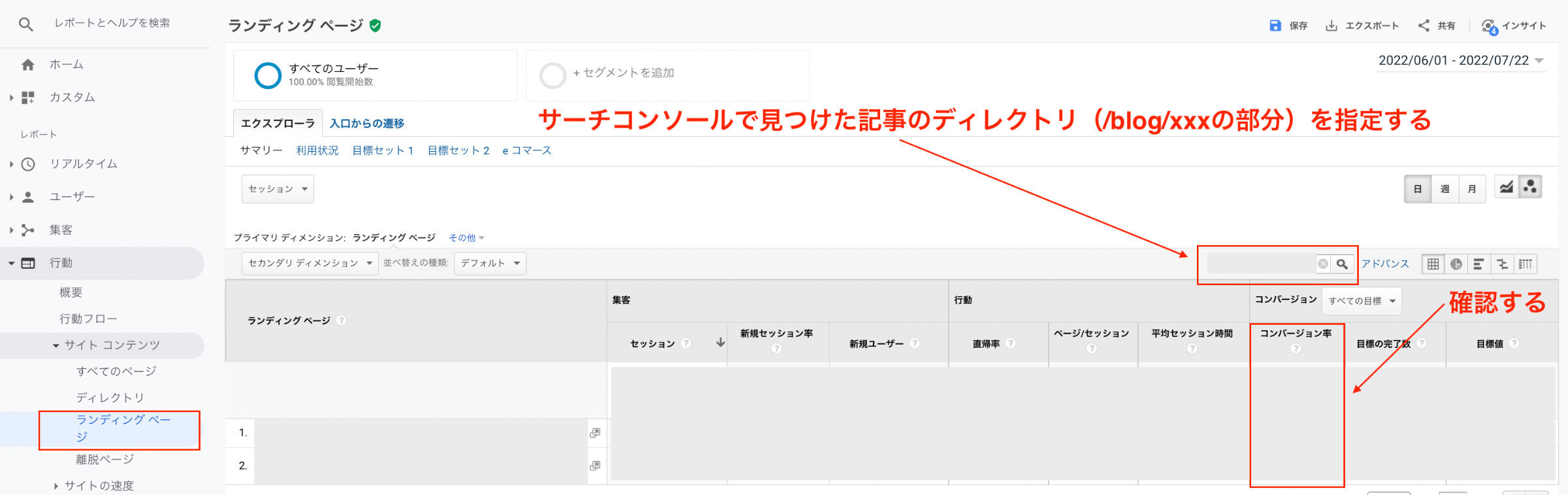The height and width of the screenshot is (495, 1568).
Task: Open the 利用状況 sub-tab
Action: click(x=317, y=150)
